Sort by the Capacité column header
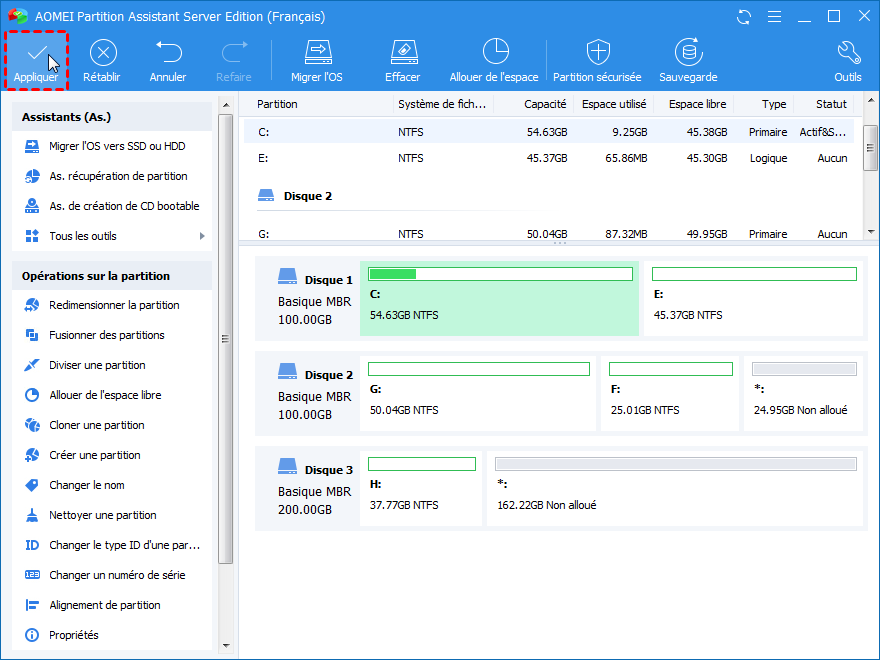The height and width of the screenshot is (660, 880). [x=545, y=104]
